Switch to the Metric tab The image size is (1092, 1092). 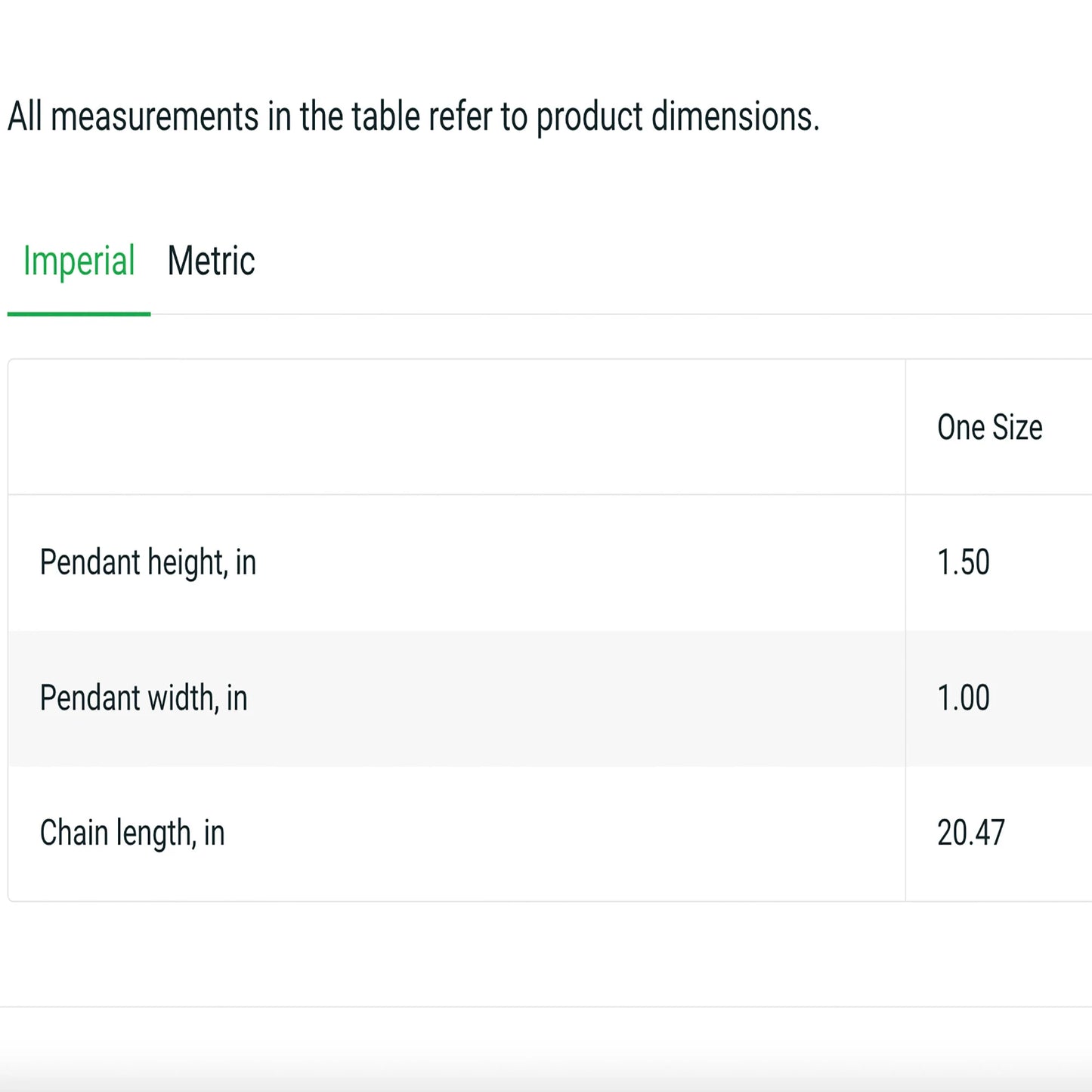(211, 261)
